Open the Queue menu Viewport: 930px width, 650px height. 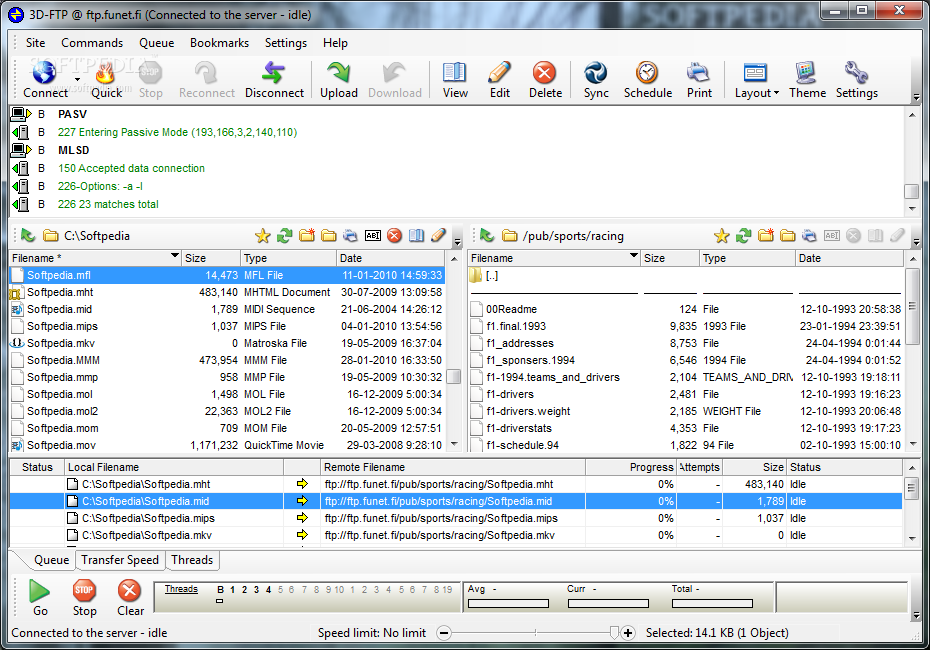[157, 43]
